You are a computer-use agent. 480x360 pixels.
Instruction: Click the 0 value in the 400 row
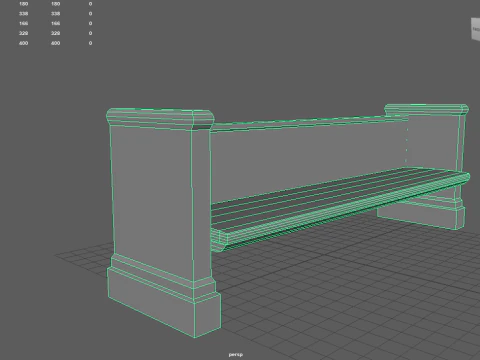90,43
